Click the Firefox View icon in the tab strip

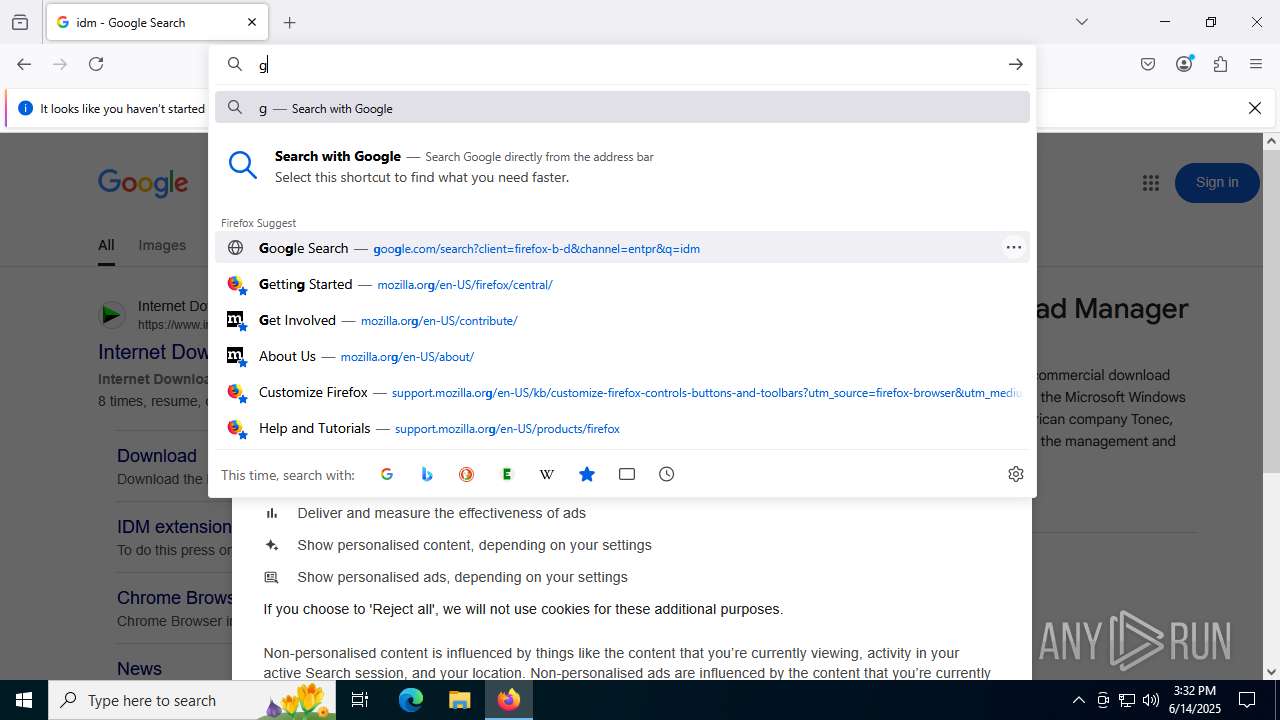click(x=20, y=22)
